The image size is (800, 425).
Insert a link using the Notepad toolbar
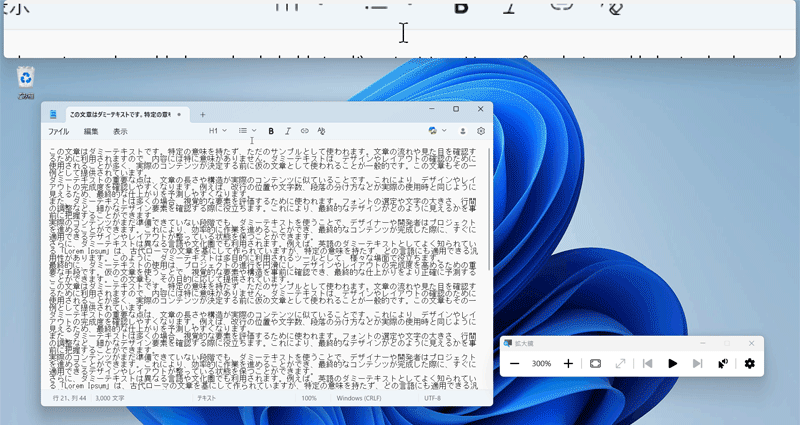click(x=305, y=131)
